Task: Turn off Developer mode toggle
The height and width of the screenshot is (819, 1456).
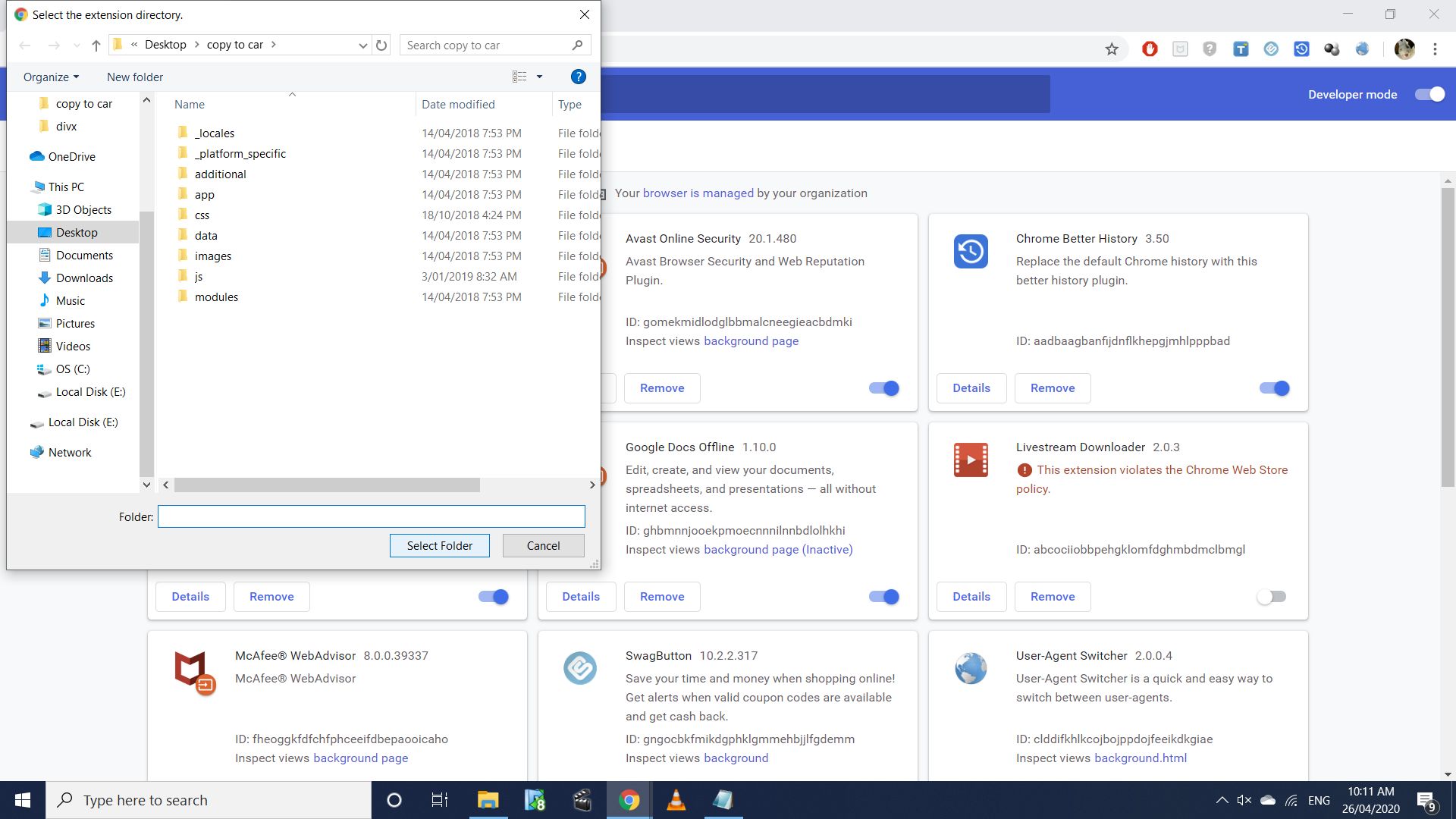Action: click(1429, 95)
